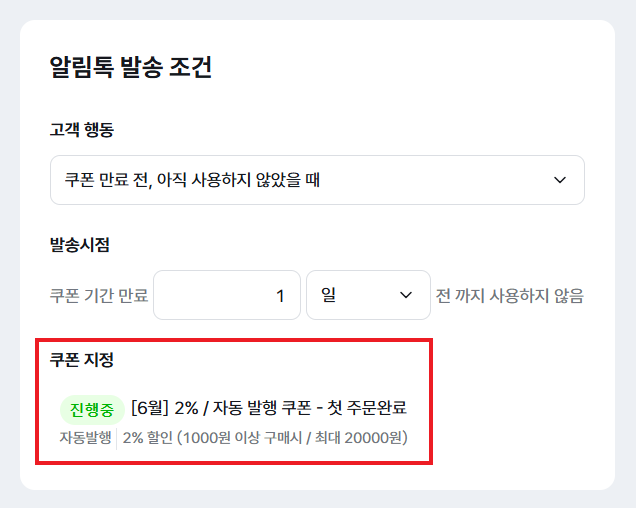Screen dimensions: 636x508
Task: Click the 발송시점 section label
Action: (80, 245)
